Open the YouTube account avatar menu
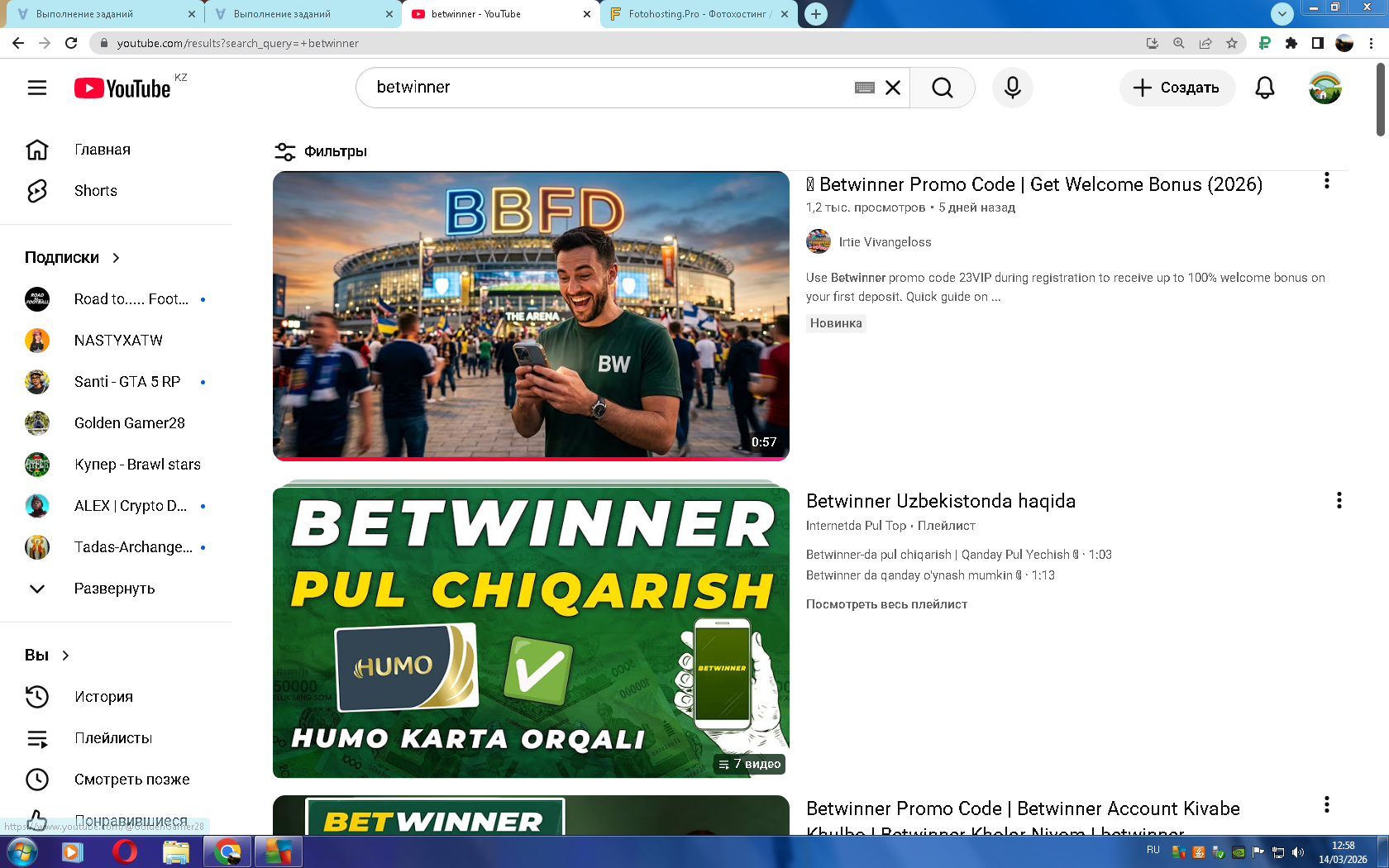This screenshot has height=868, width=1389. (x=1325, y=88)
